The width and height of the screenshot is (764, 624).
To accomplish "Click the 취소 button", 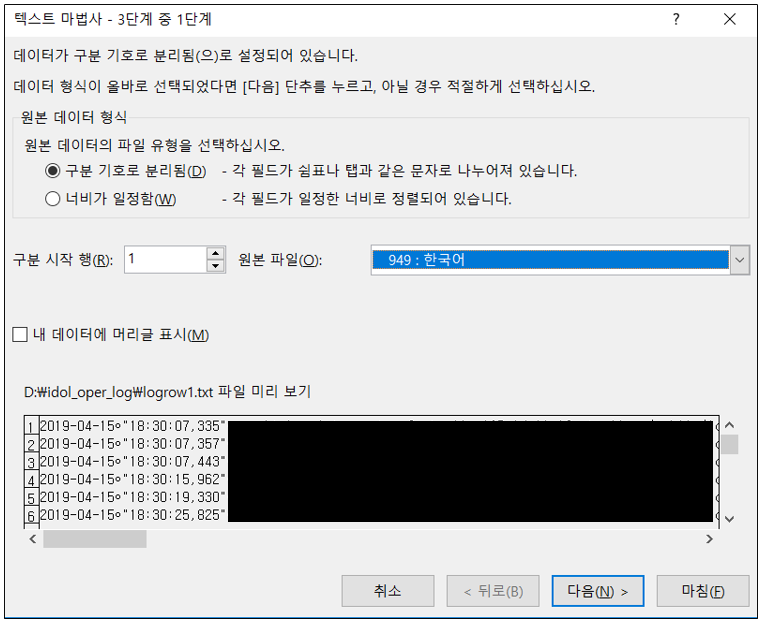I will click(x=388, y=591).
